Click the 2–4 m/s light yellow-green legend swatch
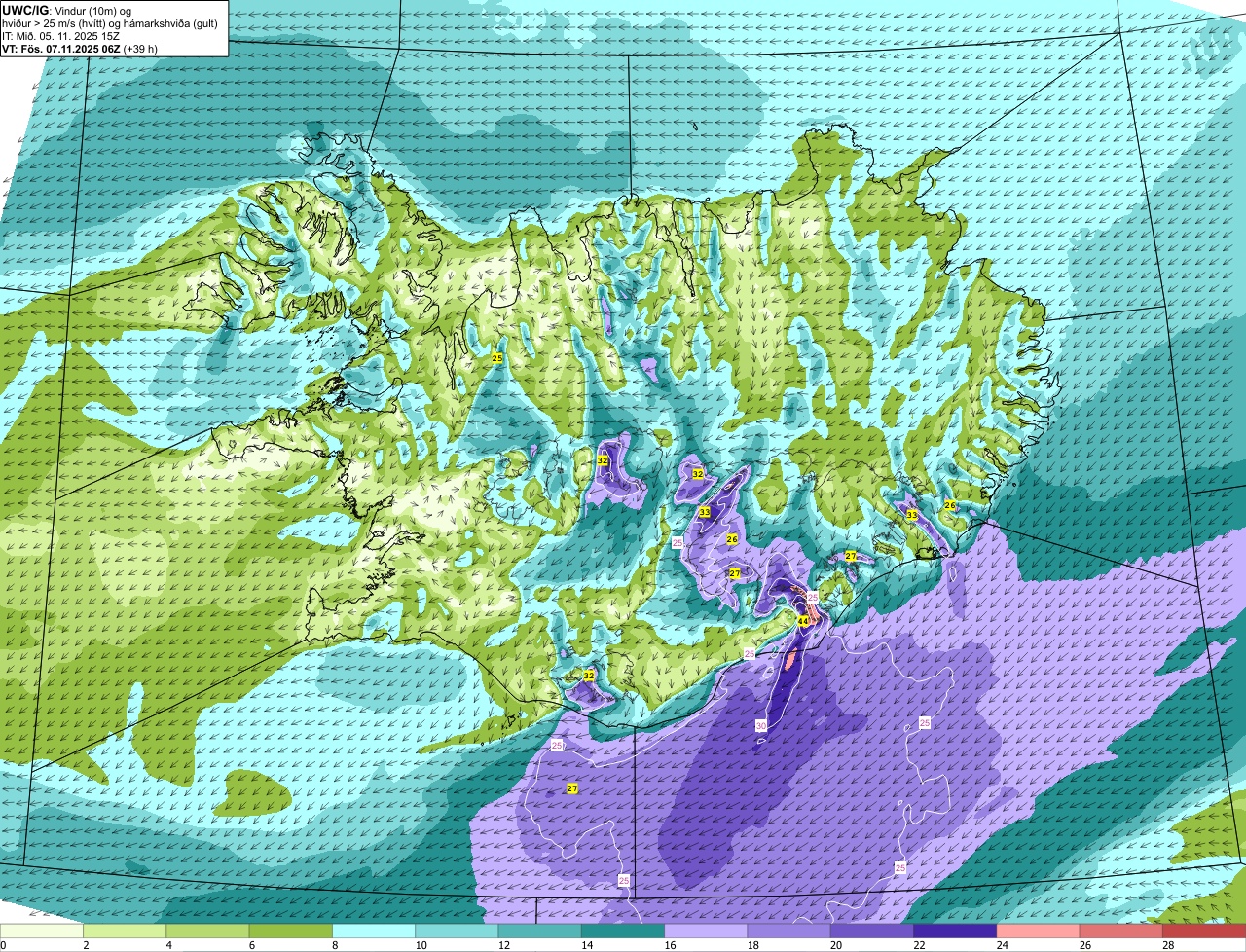 pyautogui.click(x=125, y=932)
